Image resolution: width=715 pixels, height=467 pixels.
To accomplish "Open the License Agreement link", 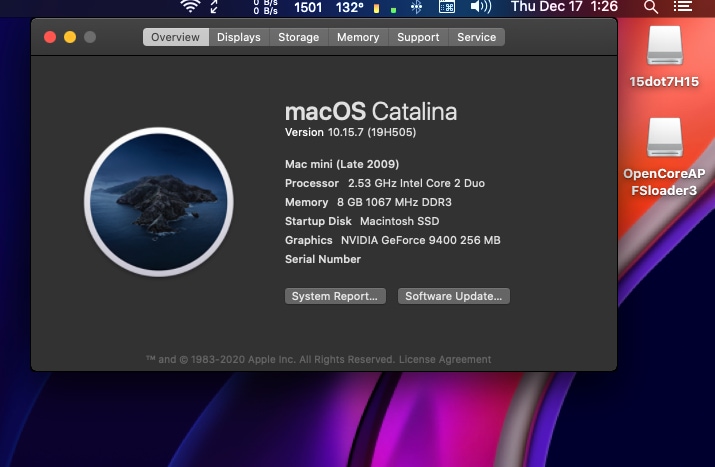I will [x=445, y=359].
